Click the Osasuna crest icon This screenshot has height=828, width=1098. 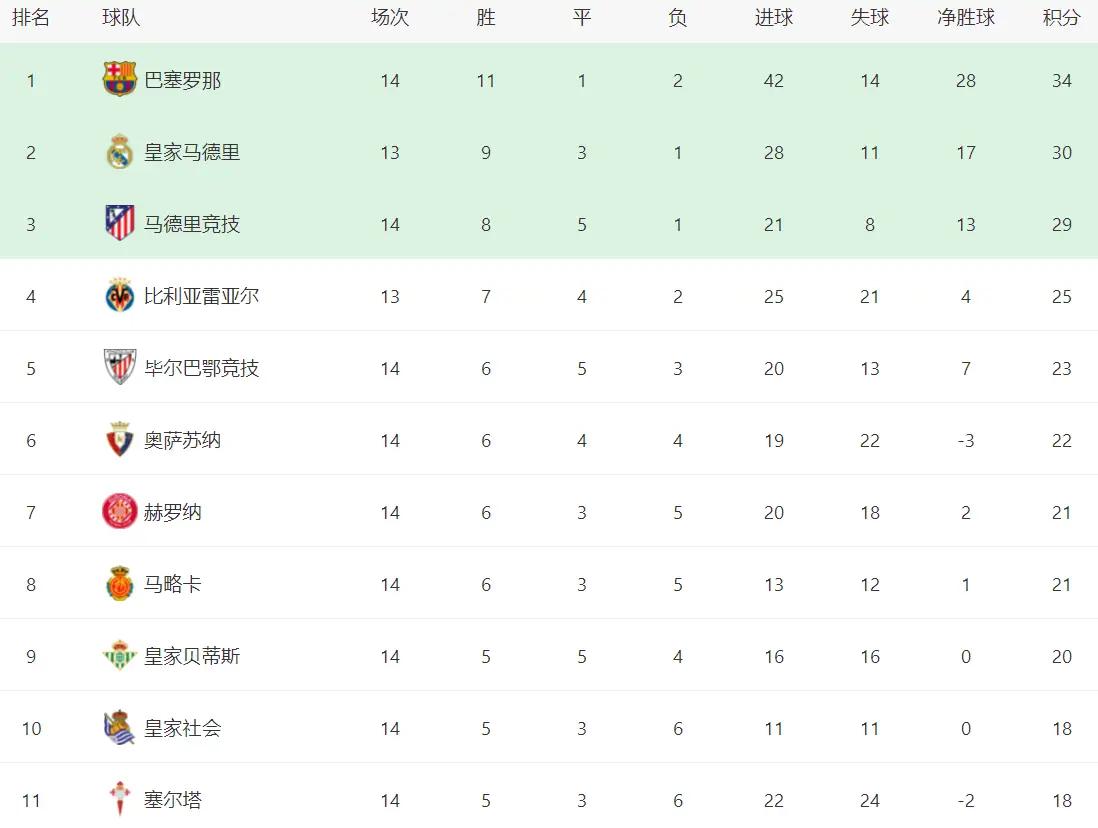(120, 440)
